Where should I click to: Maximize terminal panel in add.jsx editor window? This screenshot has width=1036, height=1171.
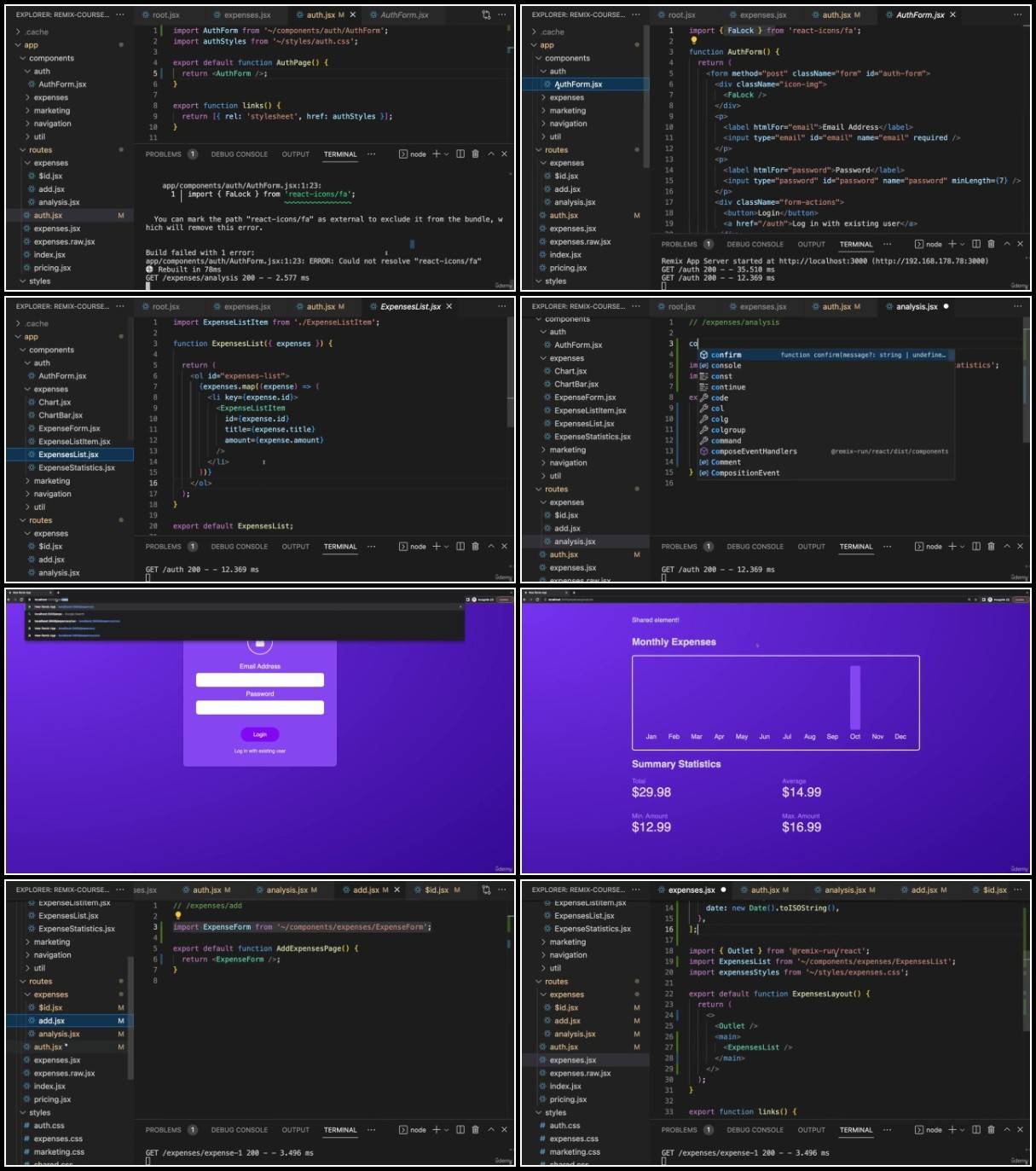tap(490, 1130)
